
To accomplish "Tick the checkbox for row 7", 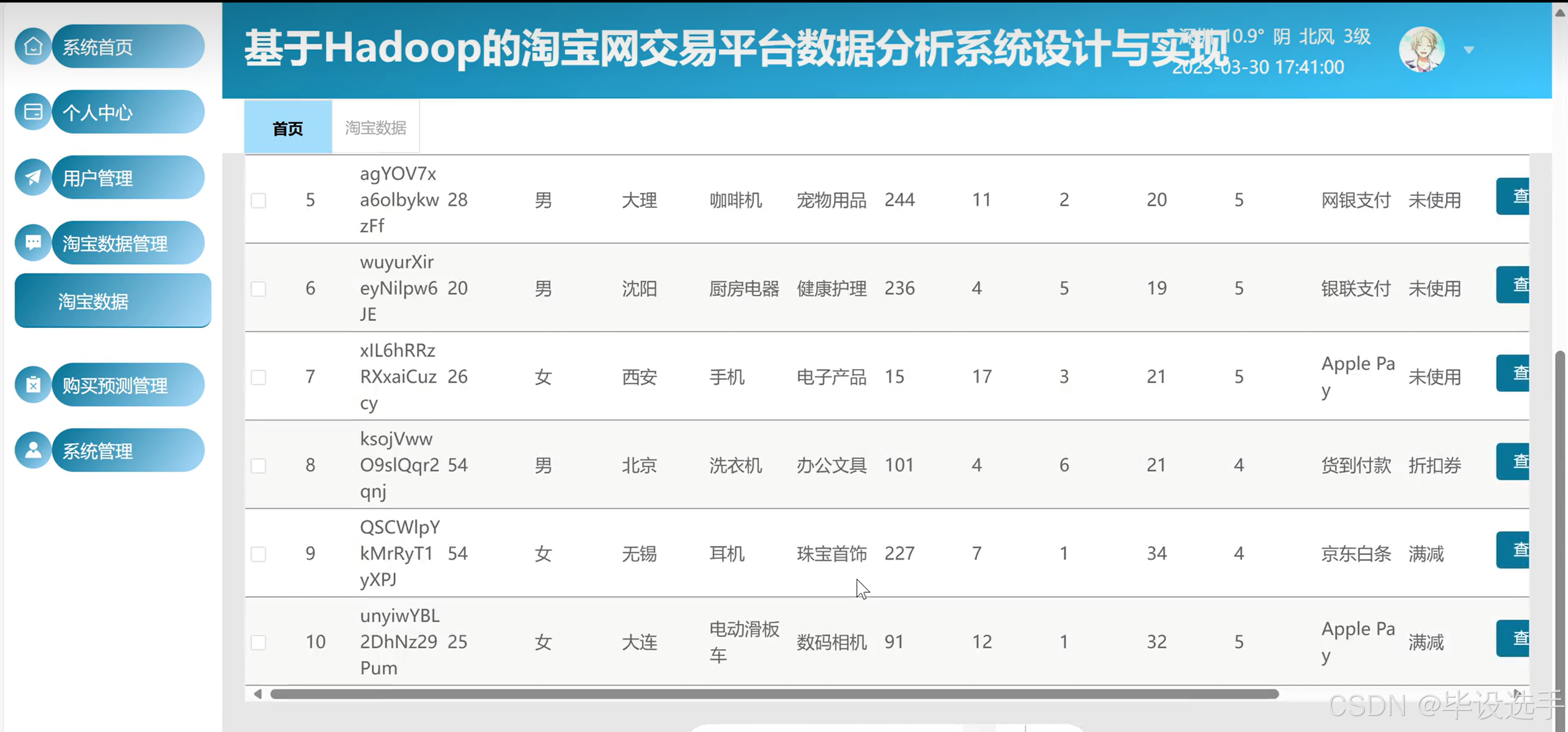I will point(258,377).
